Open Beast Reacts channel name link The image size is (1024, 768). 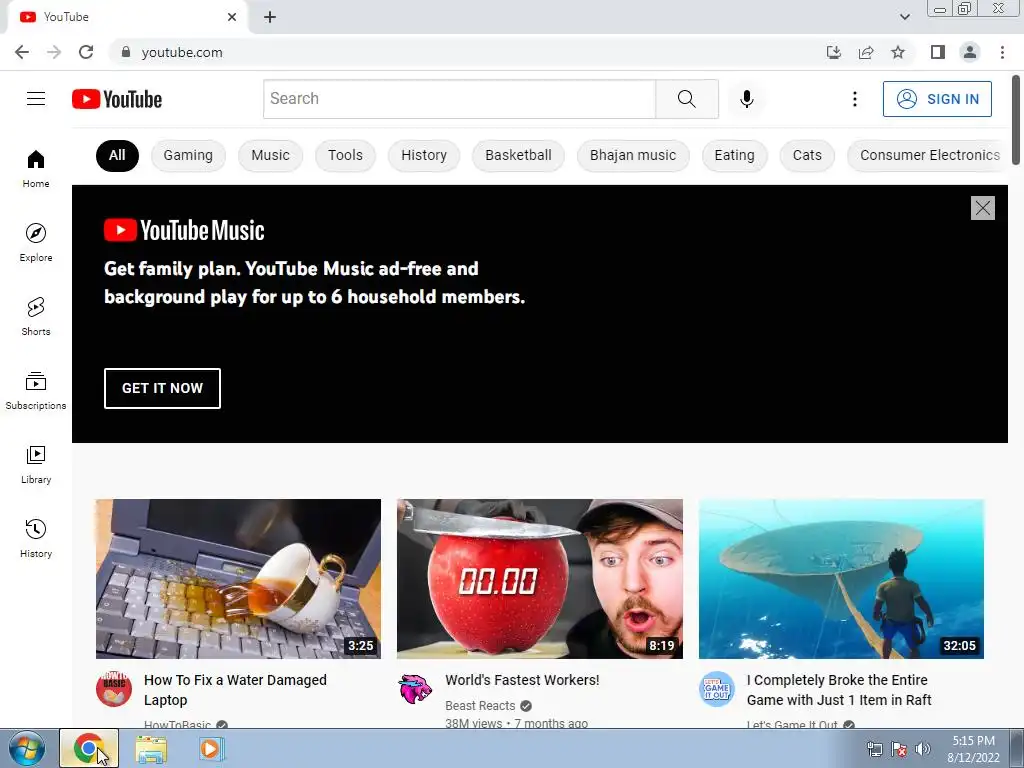(x=480, y=705)
